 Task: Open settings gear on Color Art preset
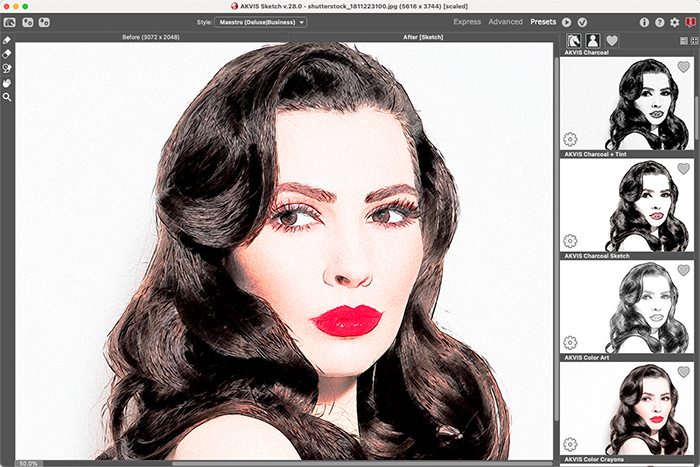pos(570,444)
